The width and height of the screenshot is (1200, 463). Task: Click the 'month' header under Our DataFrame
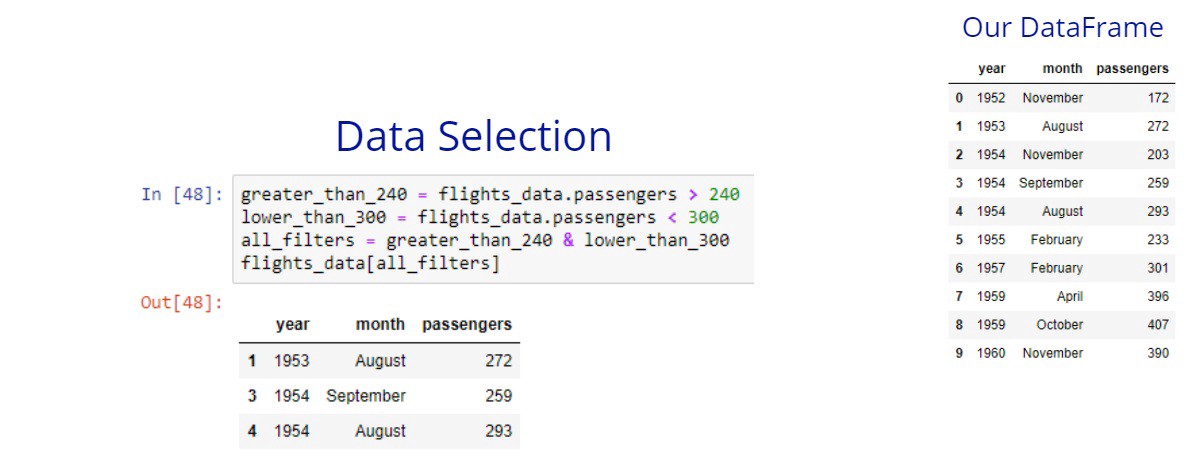tap(1062, 69)
